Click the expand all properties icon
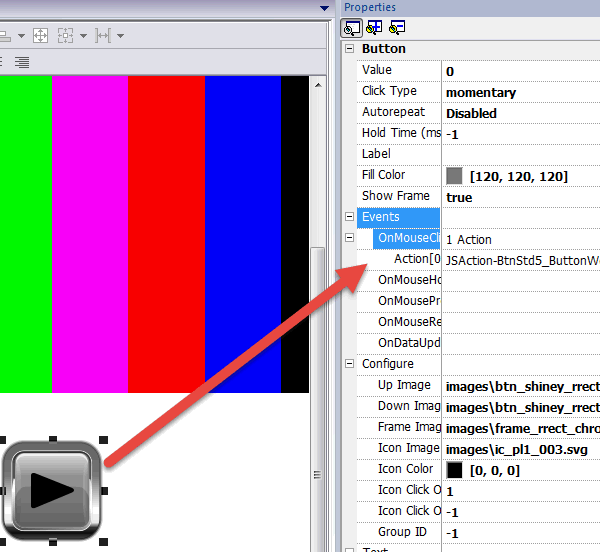Viewport: 600px width, 552px height. point(374,28)
